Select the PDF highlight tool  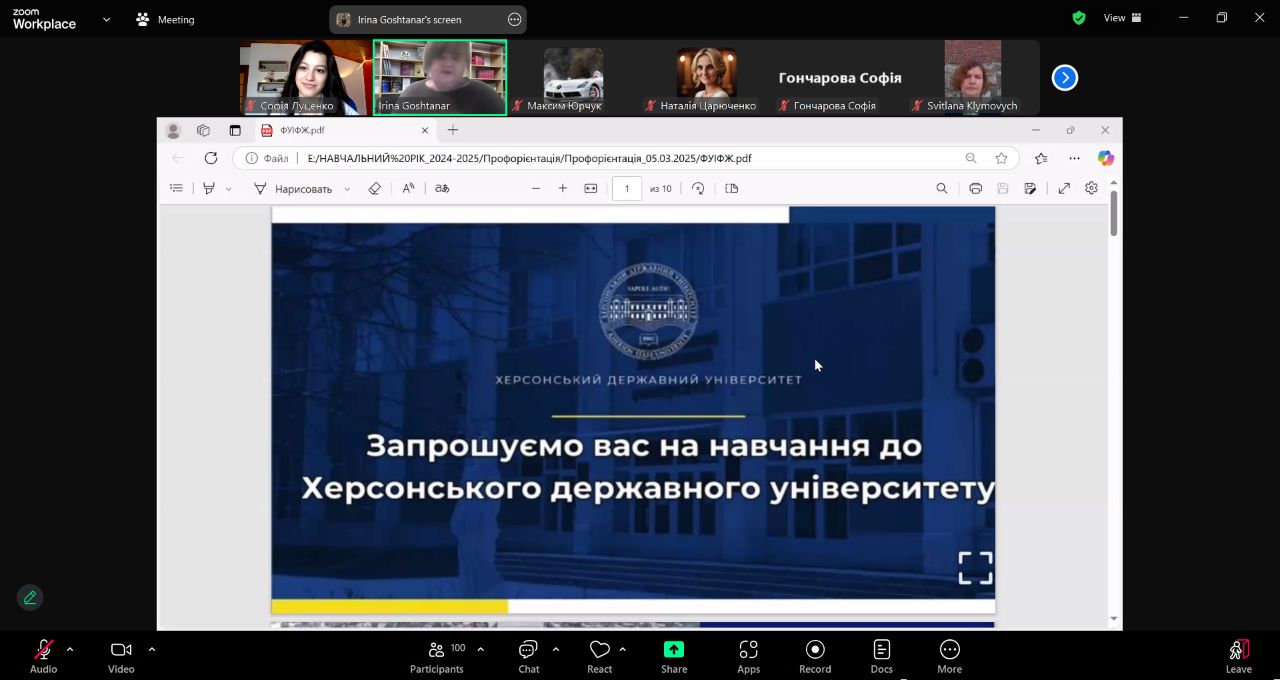(x=209, y=188)
